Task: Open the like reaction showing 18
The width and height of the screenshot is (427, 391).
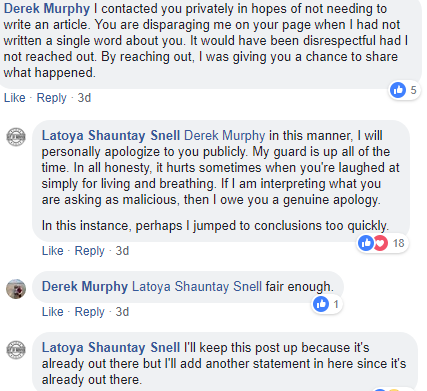Action: pyautogui.click(x=366, y=243)
